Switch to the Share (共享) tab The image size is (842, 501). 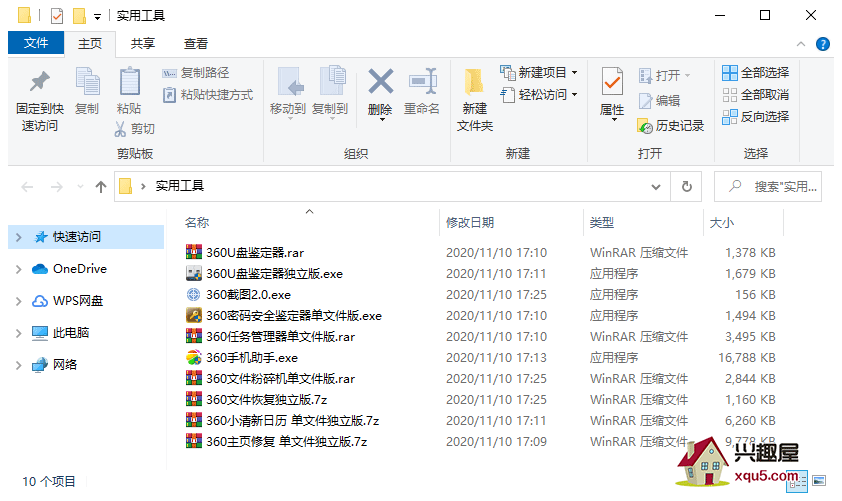click(143, 43)
